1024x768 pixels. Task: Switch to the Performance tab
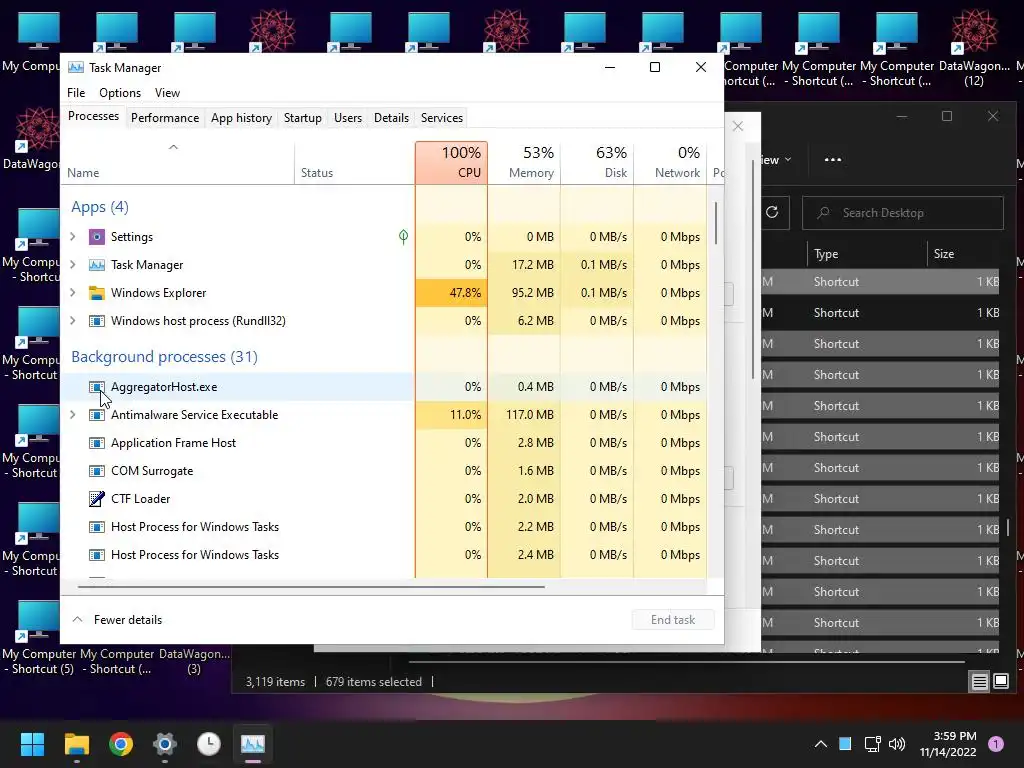pos(165,118)
